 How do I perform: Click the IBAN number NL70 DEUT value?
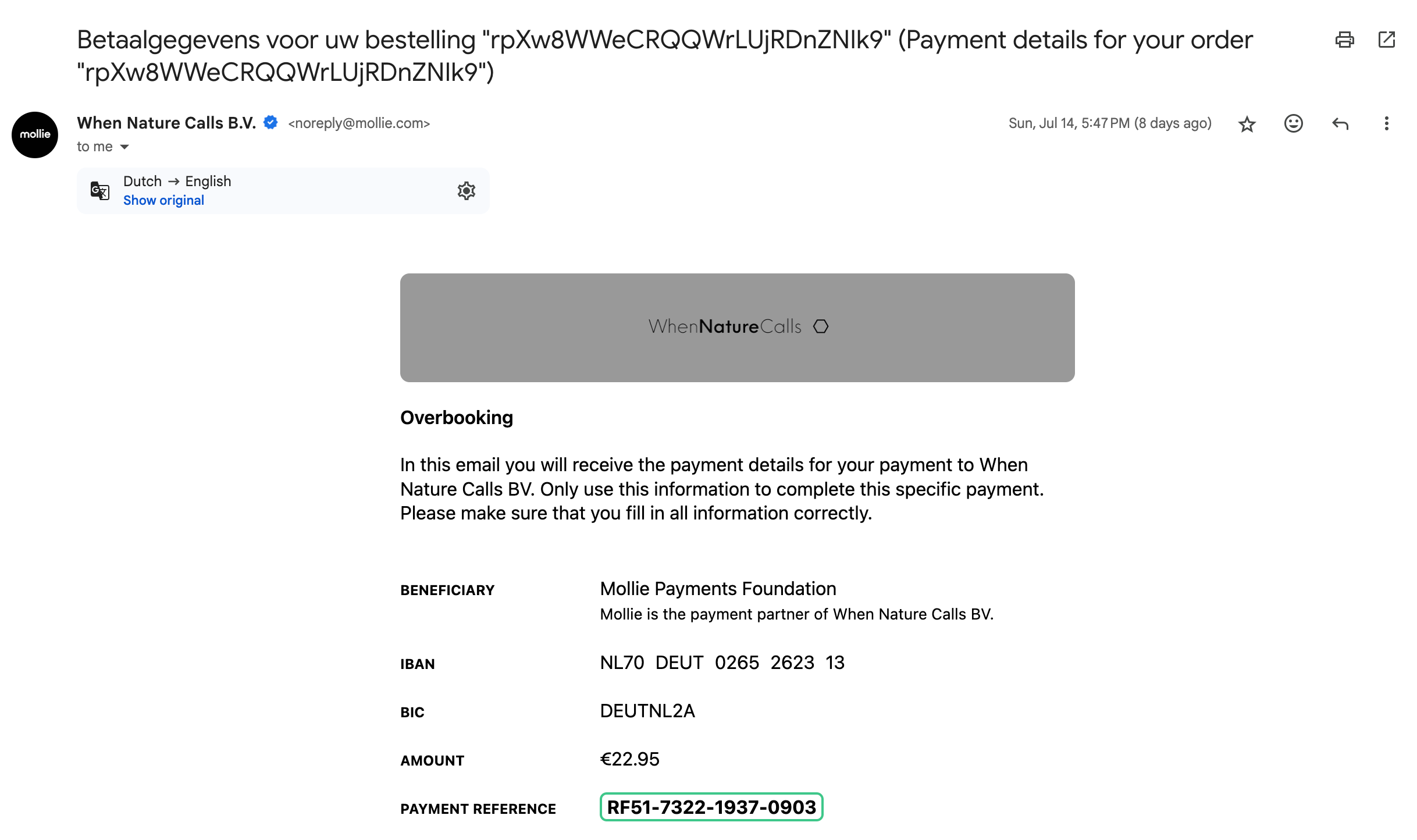(722, 663)
